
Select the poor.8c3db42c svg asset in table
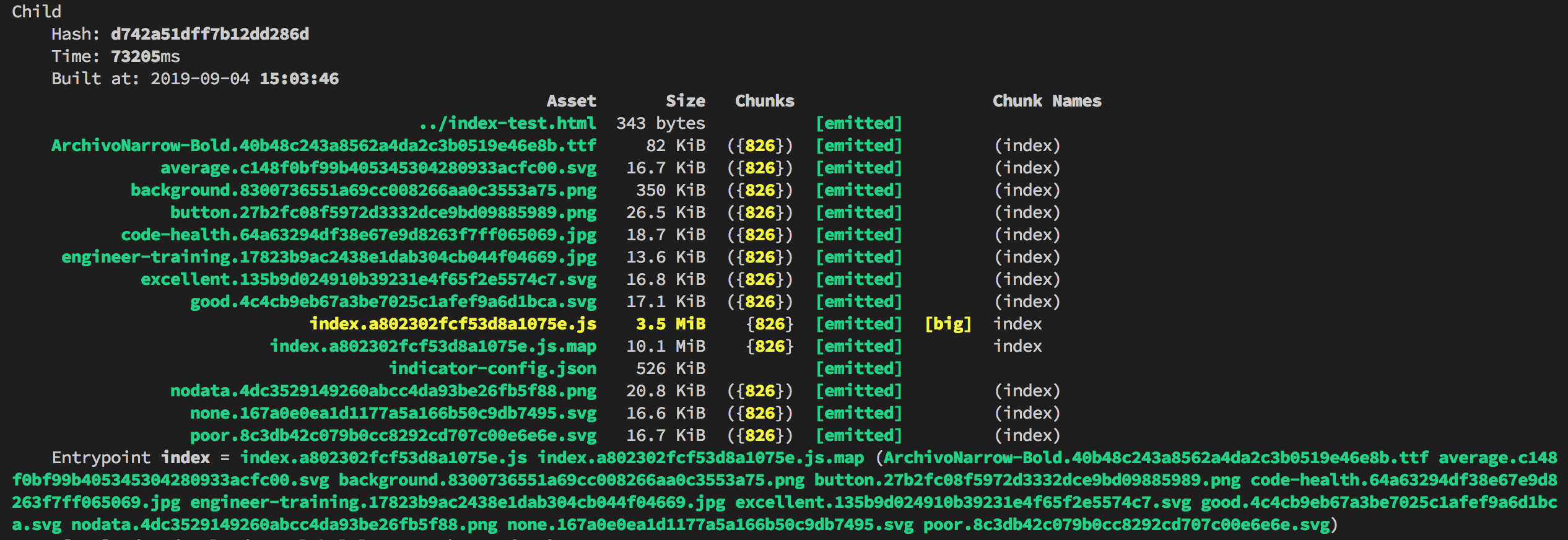click(x=393, y=435)
